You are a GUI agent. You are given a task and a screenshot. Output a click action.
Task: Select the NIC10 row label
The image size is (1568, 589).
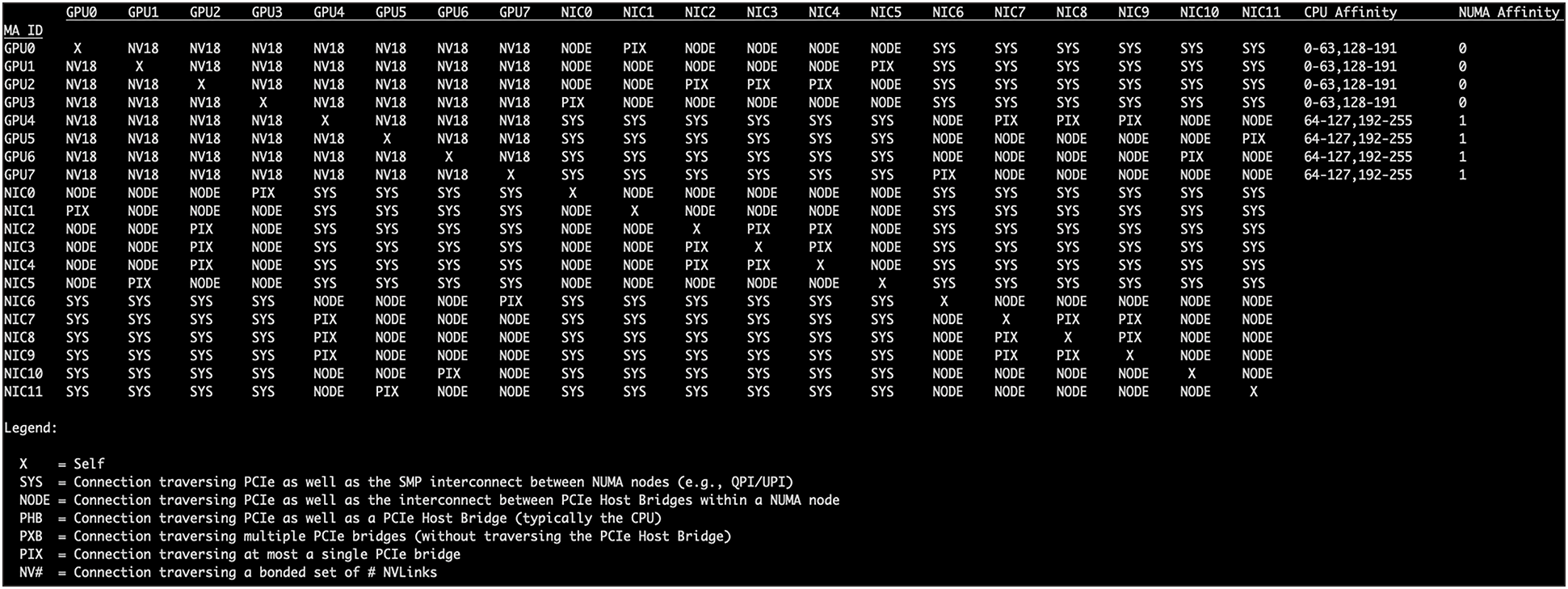(x=23, y=373)
